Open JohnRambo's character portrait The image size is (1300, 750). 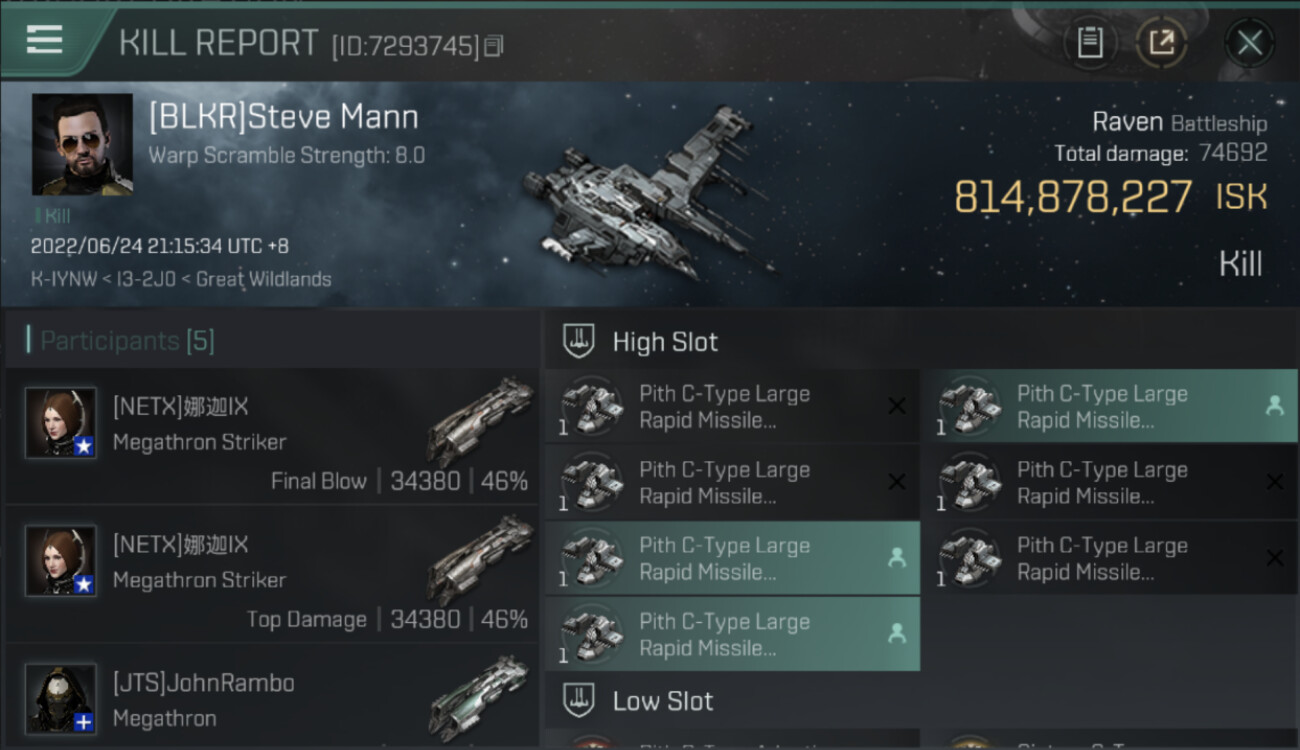pyautogui.click(x=61, y=697)
